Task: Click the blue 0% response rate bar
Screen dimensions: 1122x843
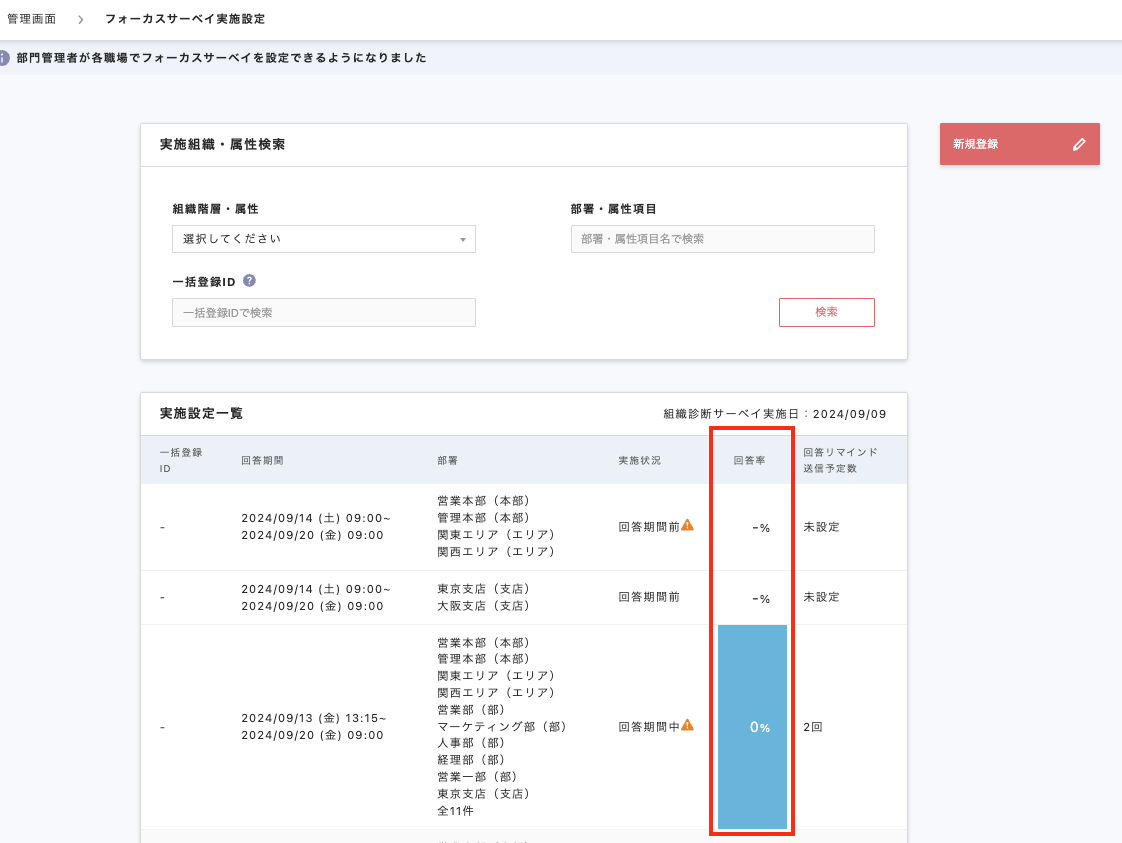Action: coord(752,727)
